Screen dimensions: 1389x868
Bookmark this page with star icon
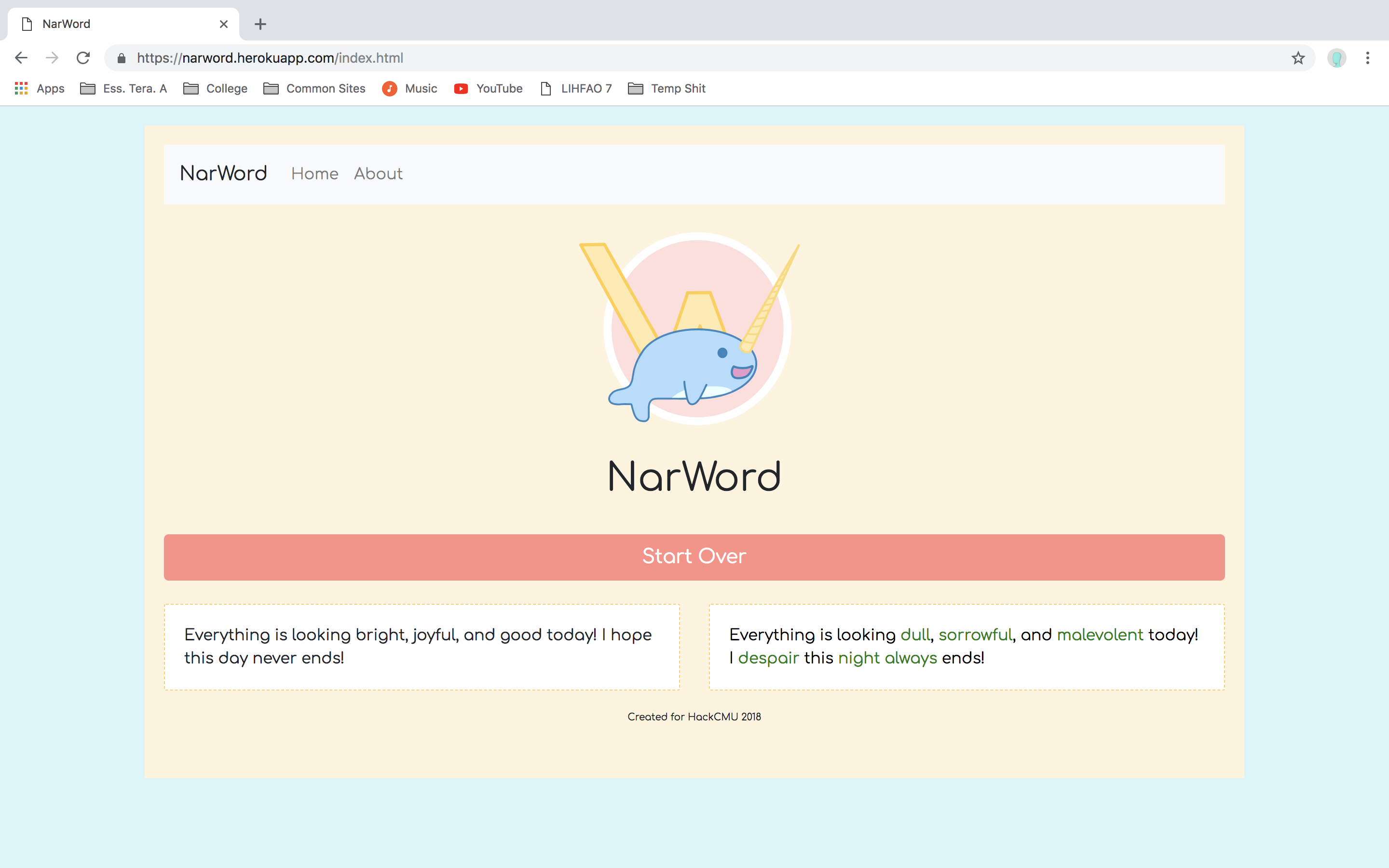click(x=1298, y=58)
